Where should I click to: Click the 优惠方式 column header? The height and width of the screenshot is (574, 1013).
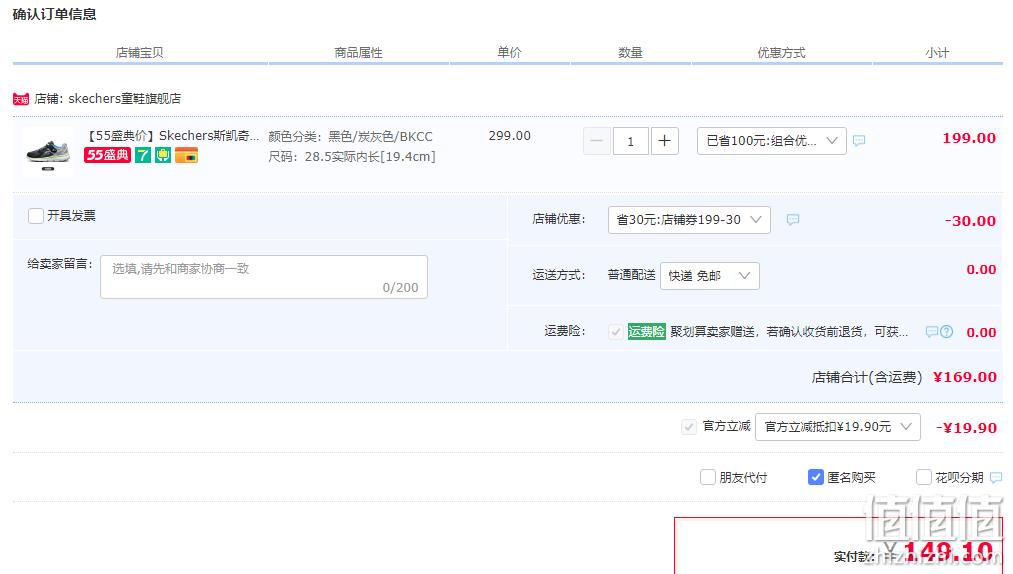coord(782,53)
